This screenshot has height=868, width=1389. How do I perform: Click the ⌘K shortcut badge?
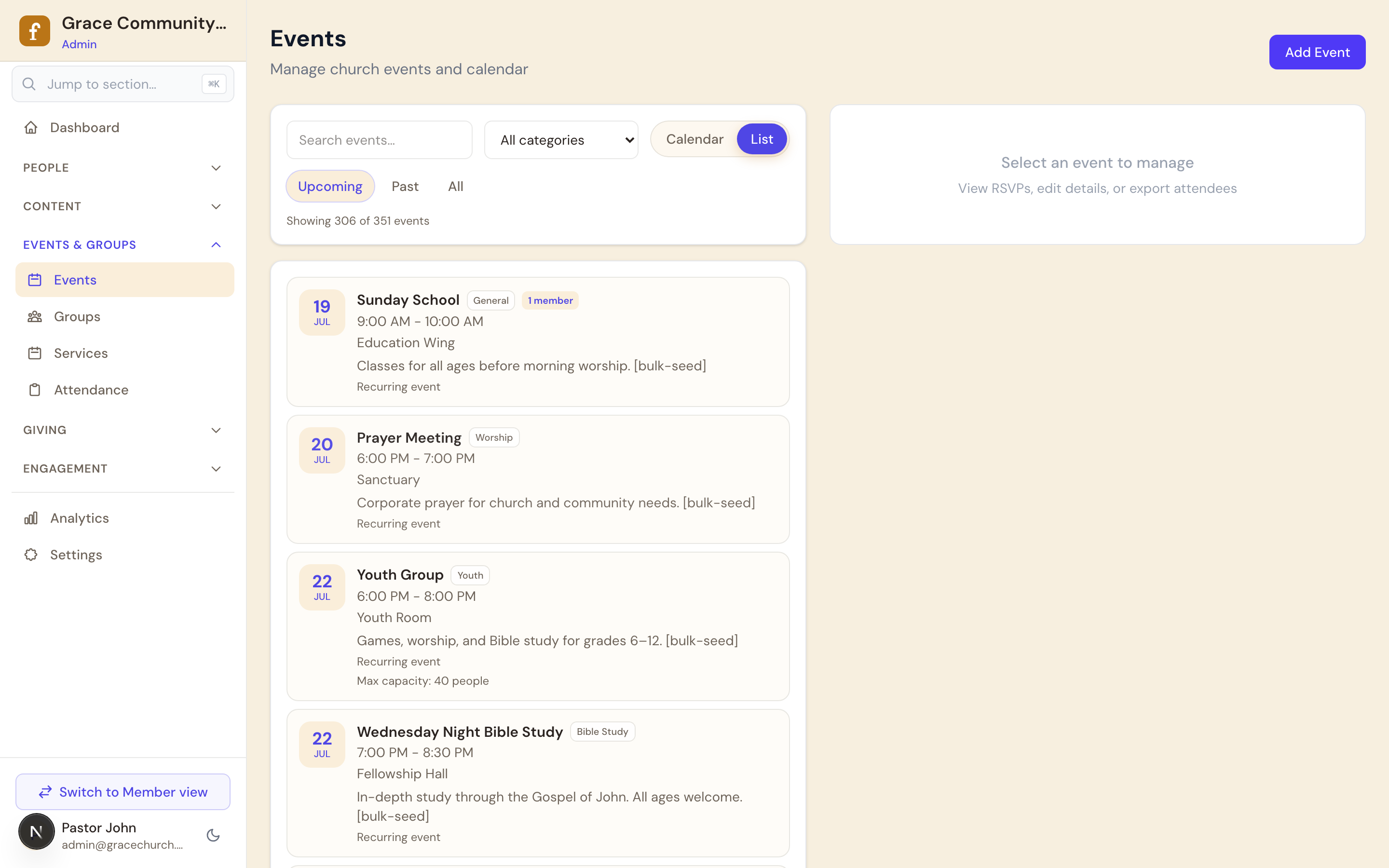point(214,84)
